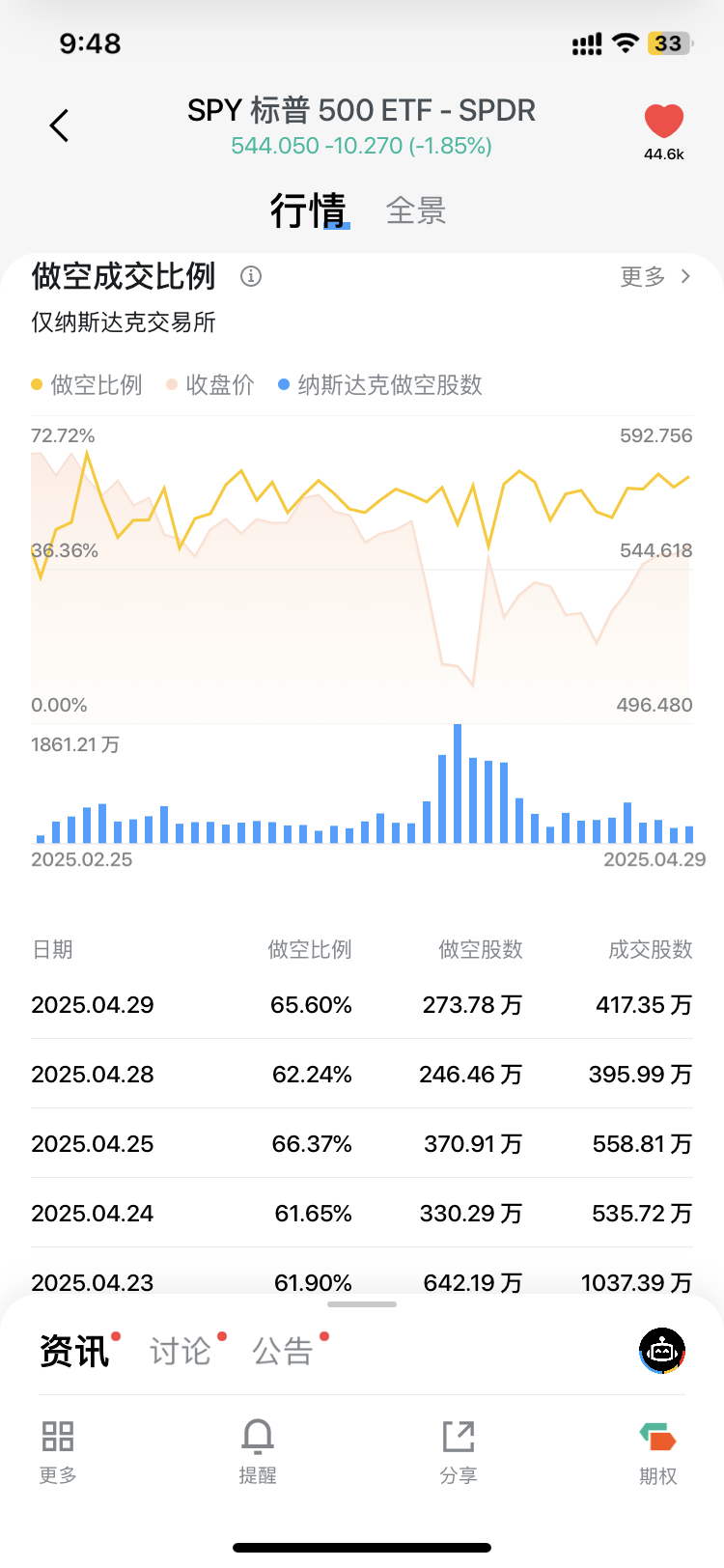Toggle the 收盘价 legend series

[x=210, y=385]
